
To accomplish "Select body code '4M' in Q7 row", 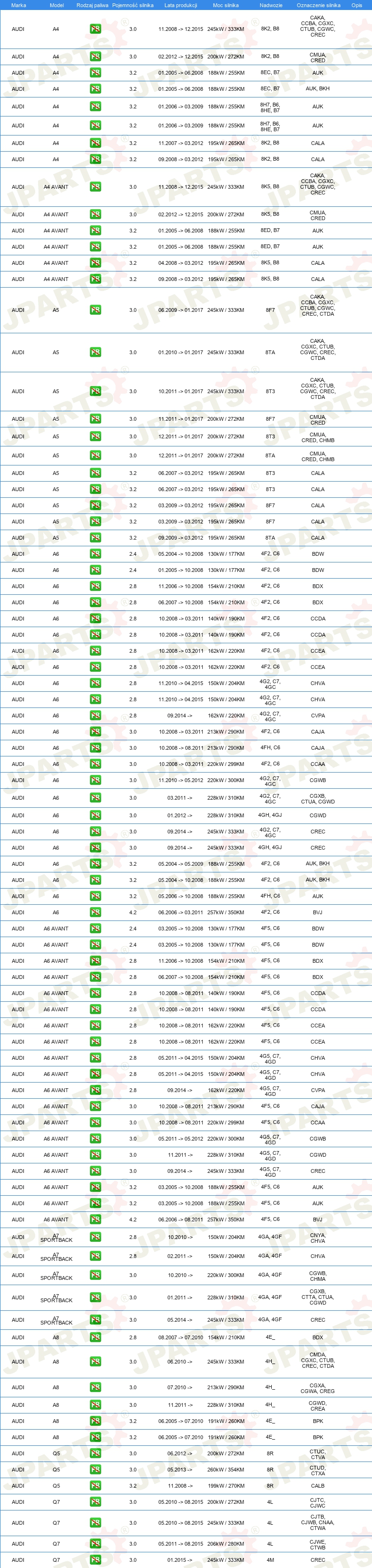I will click(x=270, y=1560).
